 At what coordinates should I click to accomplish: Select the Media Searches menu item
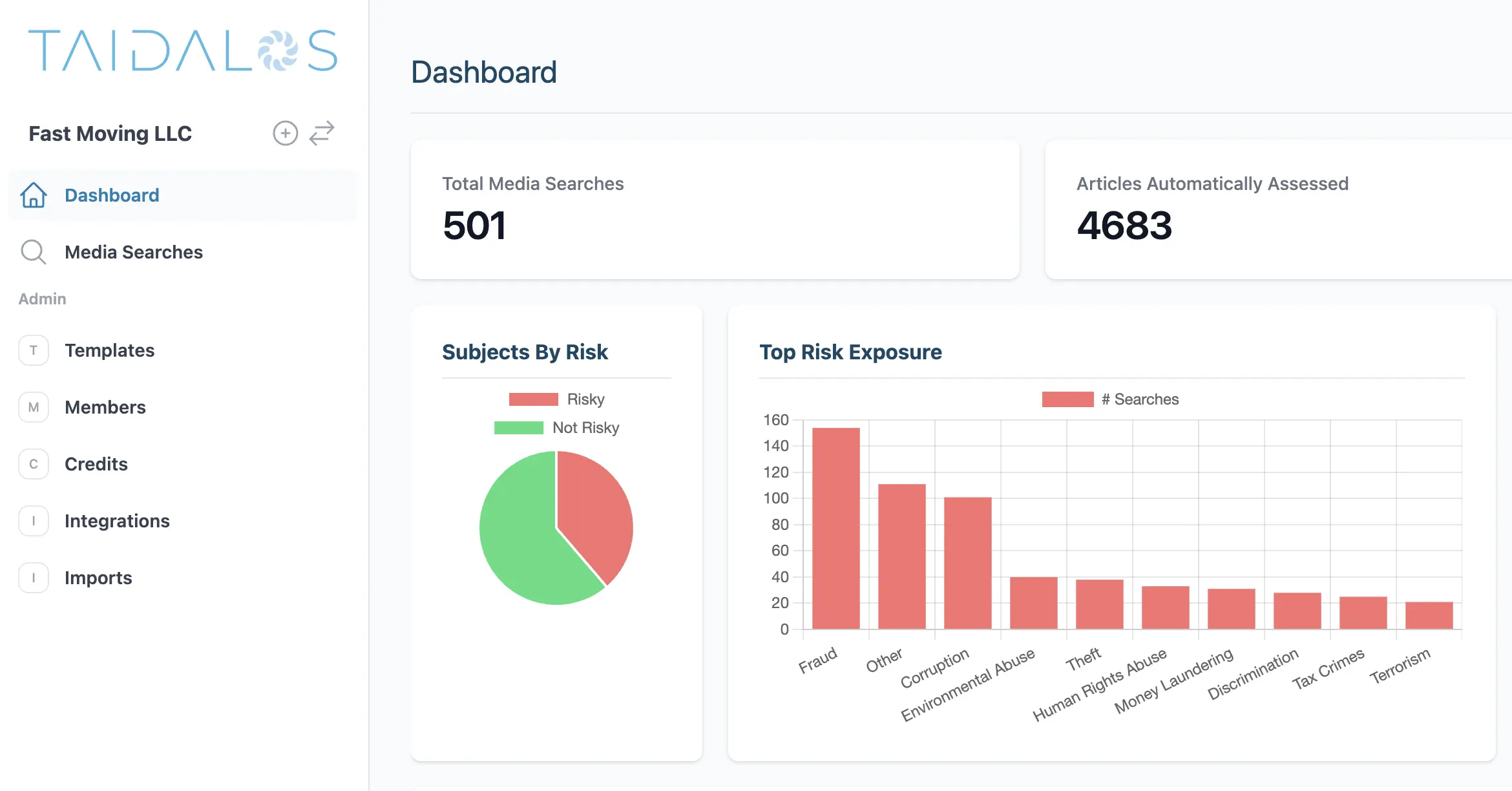point(133,252)
